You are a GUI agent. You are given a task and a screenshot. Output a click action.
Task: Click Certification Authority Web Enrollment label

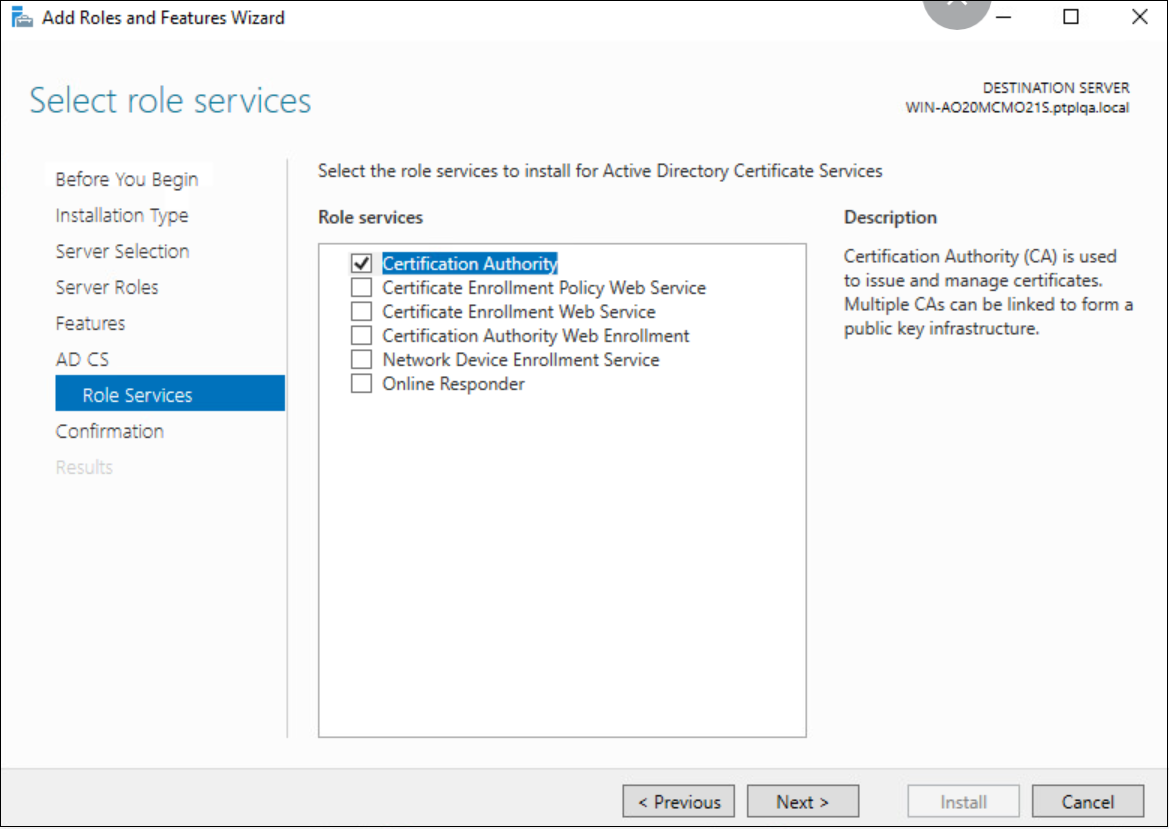click(536, 335)
